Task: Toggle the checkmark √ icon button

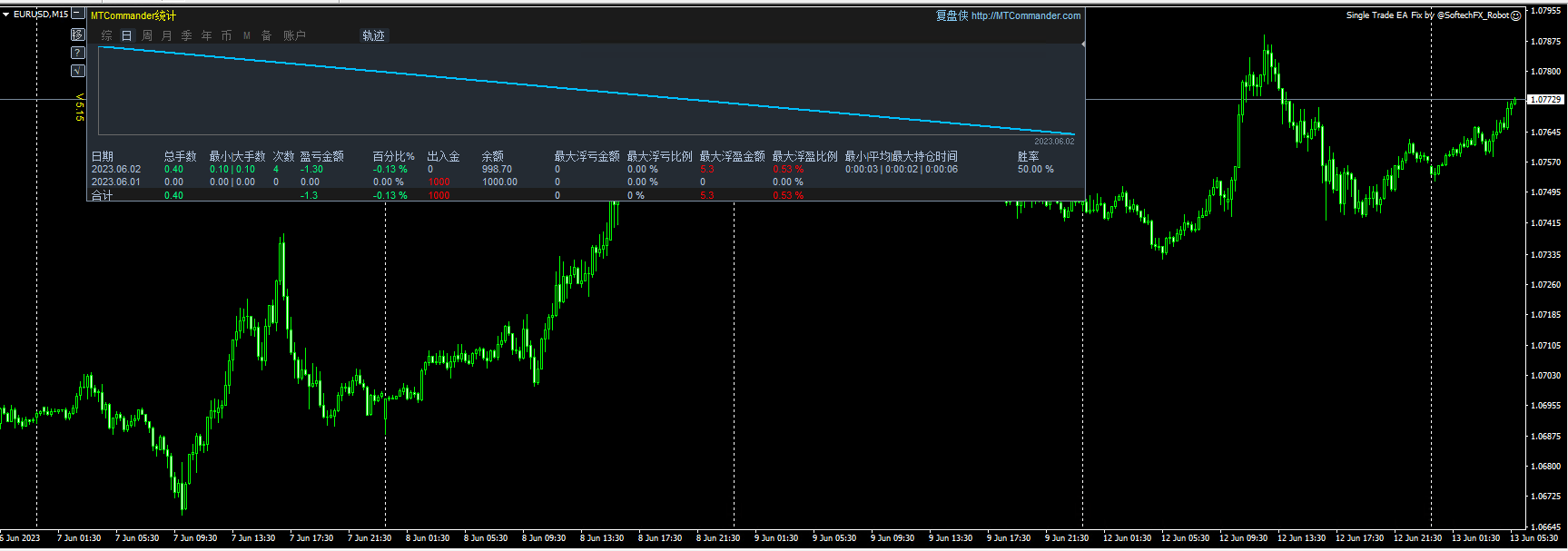Action: [x=78, y=71]
